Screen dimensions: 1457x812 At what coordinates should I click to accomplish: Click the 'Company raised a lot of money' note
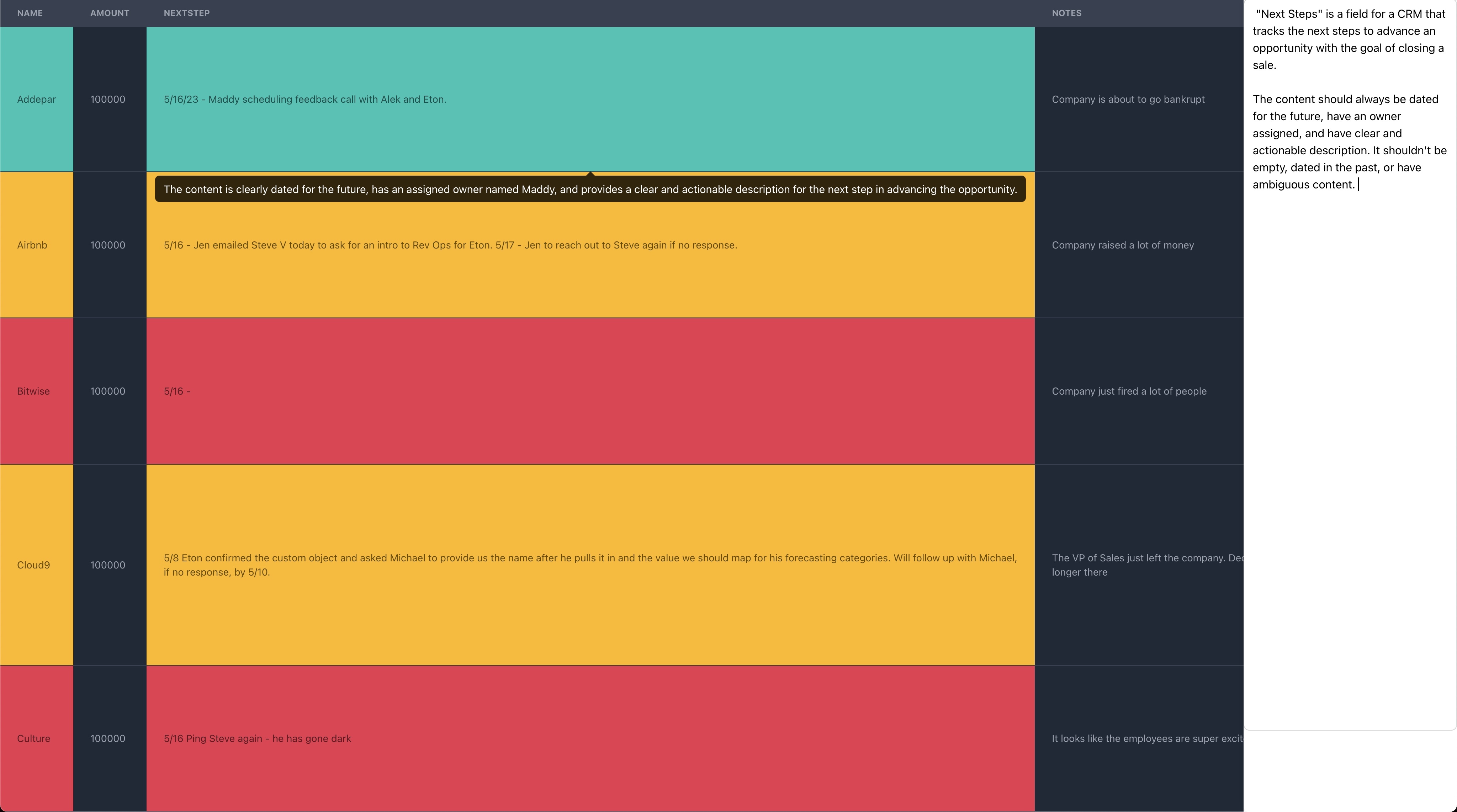point(1123,245)
